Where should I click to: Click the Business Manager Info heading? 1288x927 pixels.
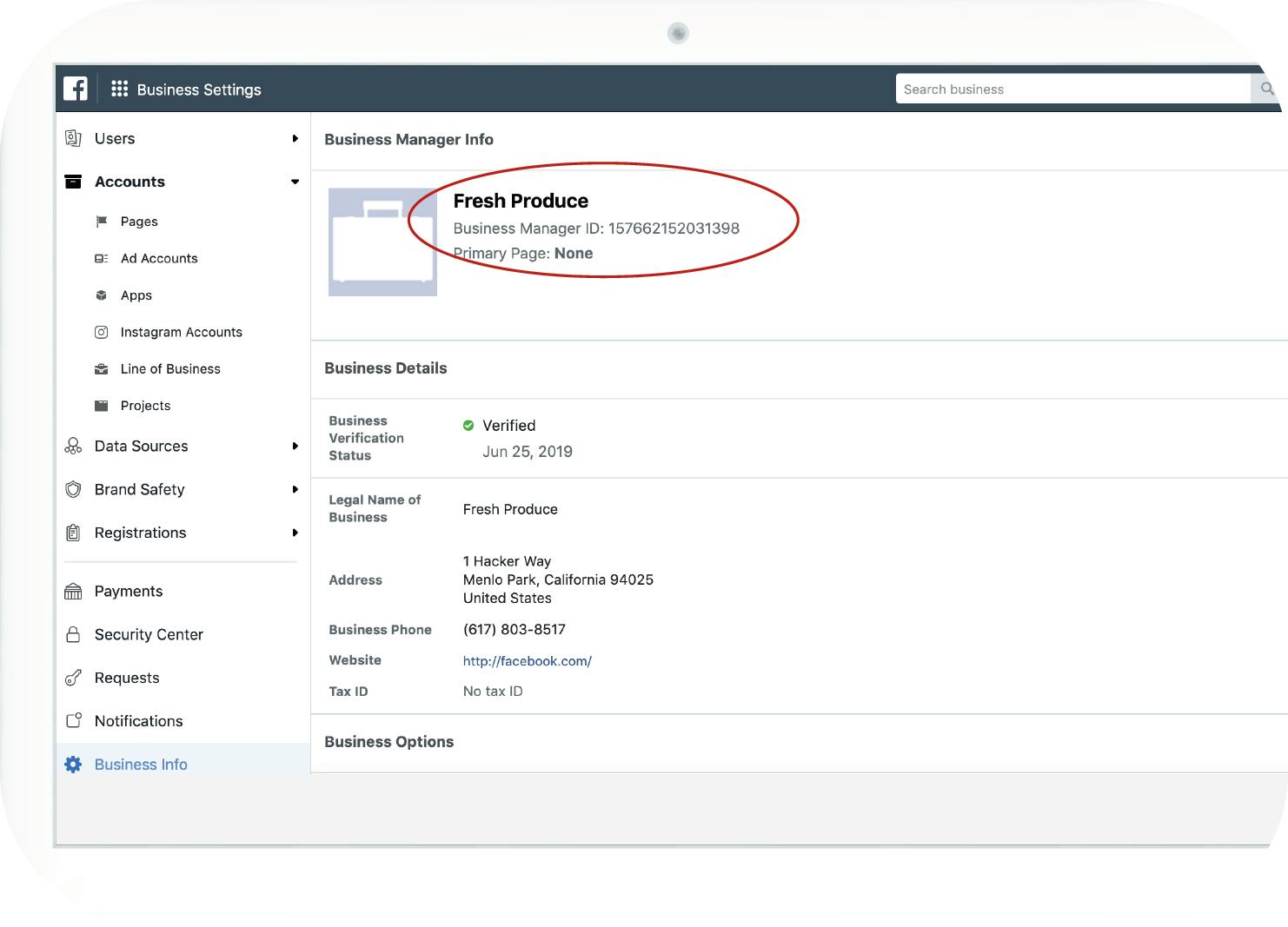coord(408,140)
